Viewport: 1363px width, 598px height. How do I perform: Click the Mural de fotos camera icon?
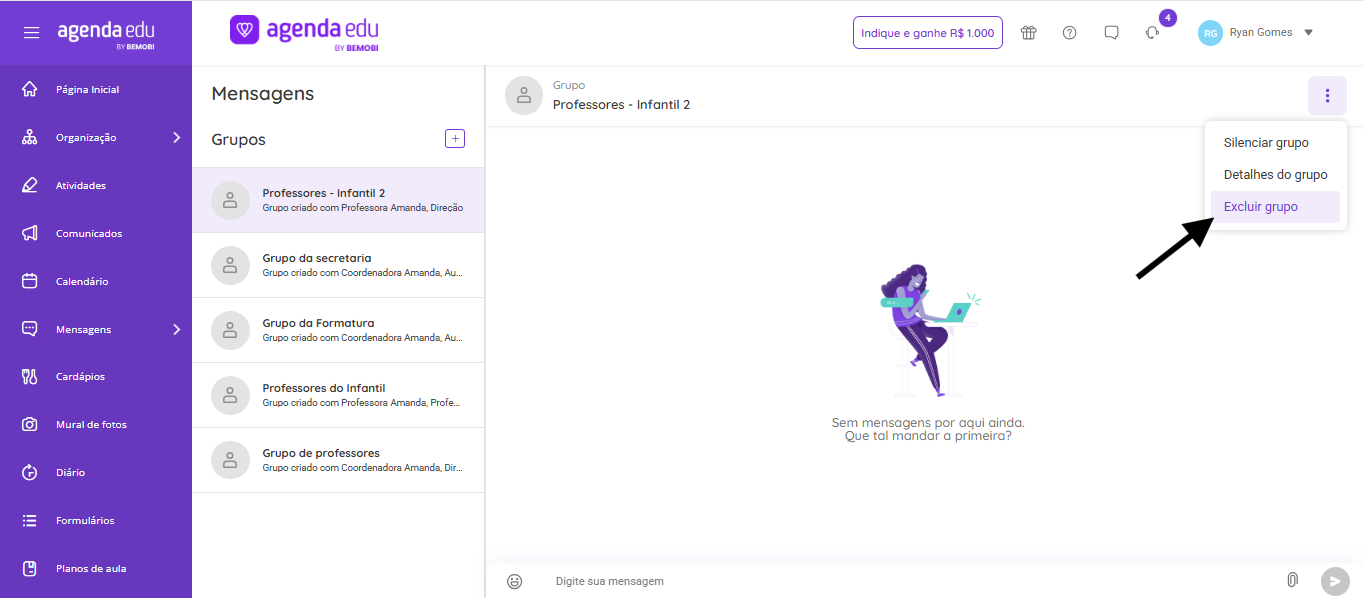click(30, 424)
